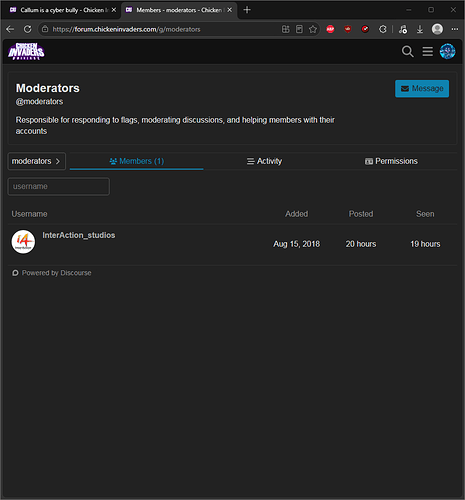Focus the username filter field
Image resolution: width=465 pixels, height=500 pixels.
click(x=59, y=187)
